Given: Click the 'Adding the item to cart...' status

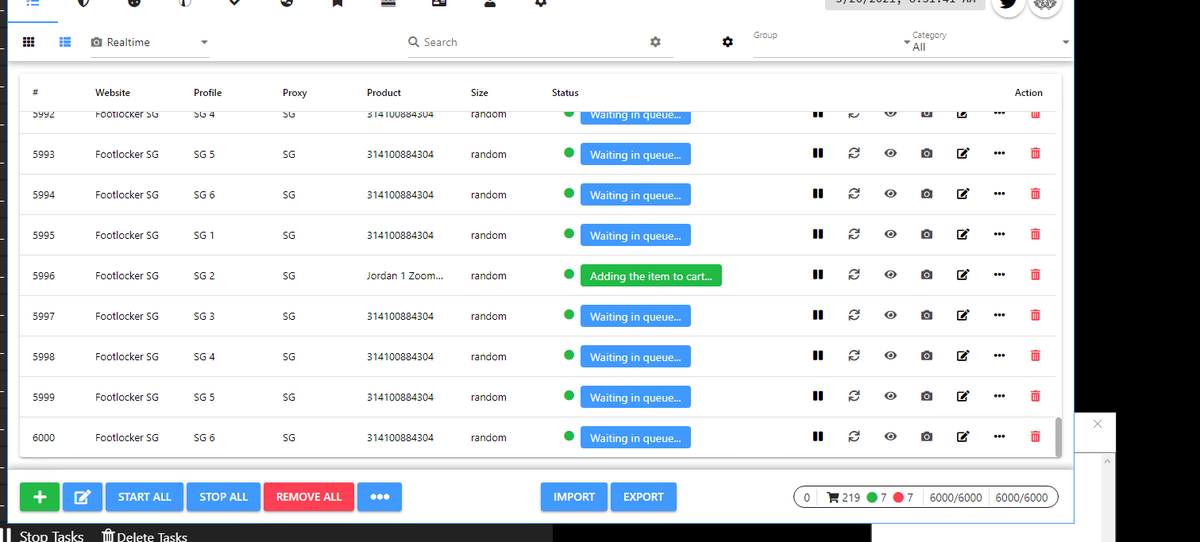Looking at the screenshot, I should coord(651,276).
